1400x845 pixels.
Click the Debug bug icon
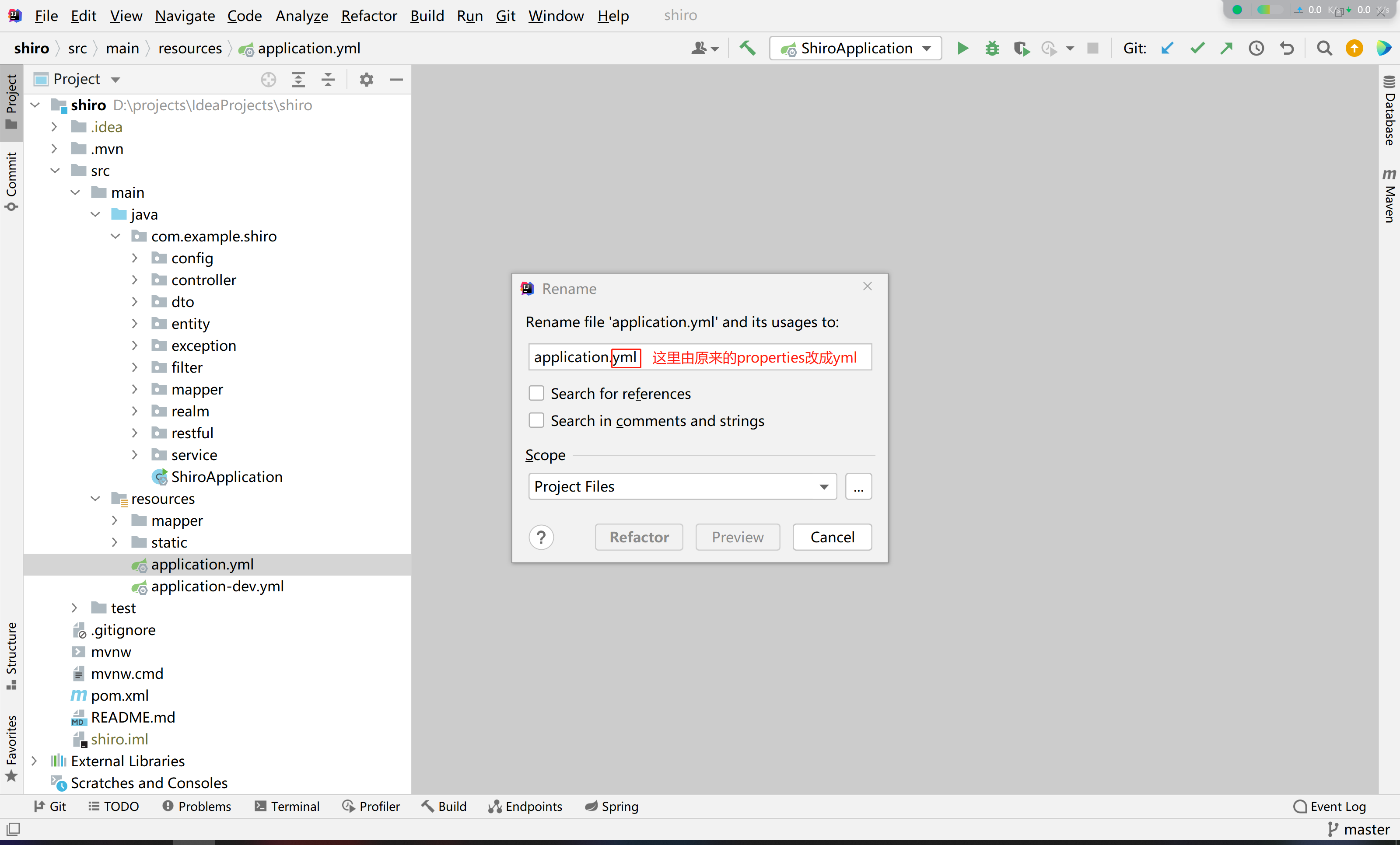991,48
